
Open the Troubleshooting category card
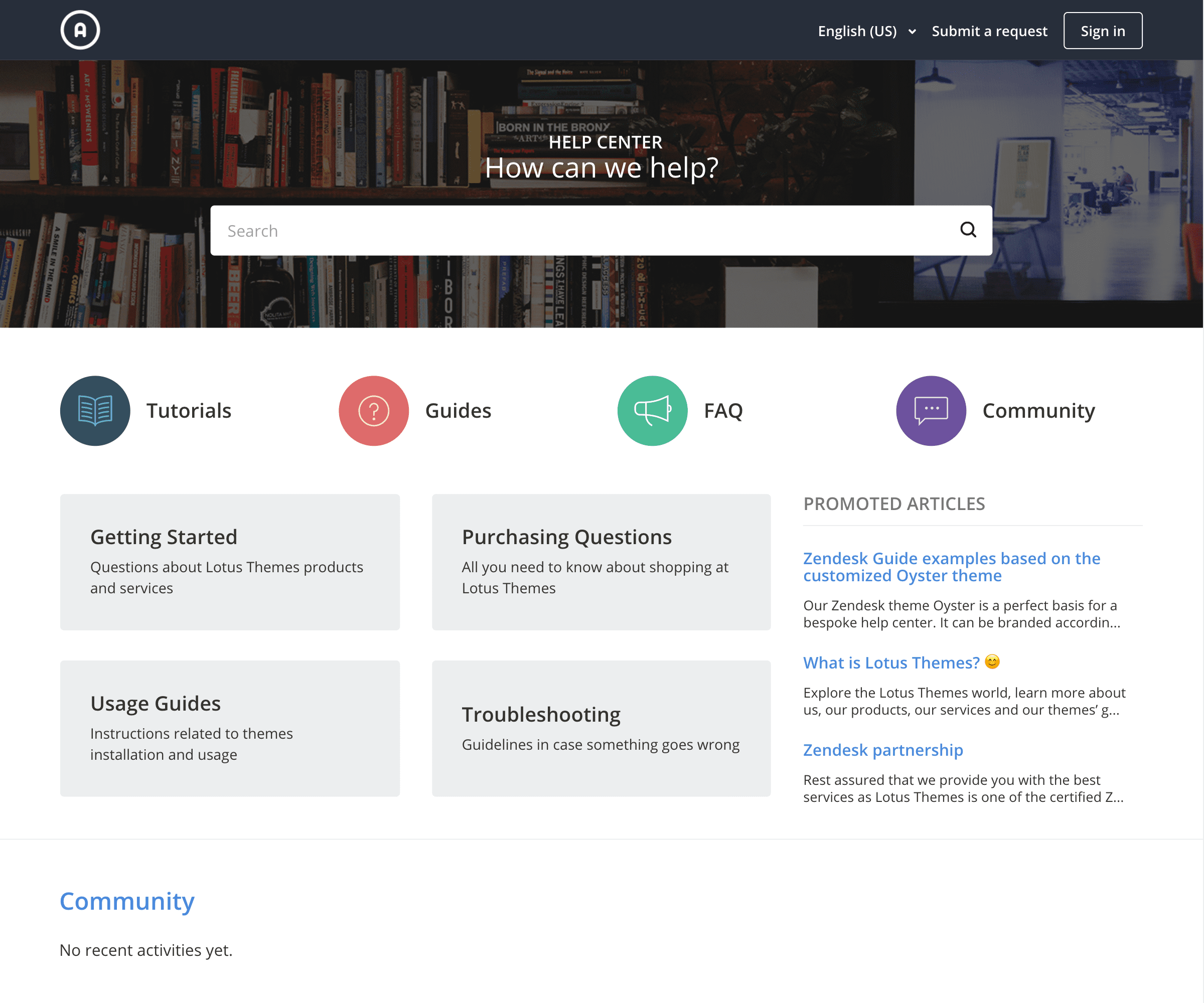(x=601, y=728)
